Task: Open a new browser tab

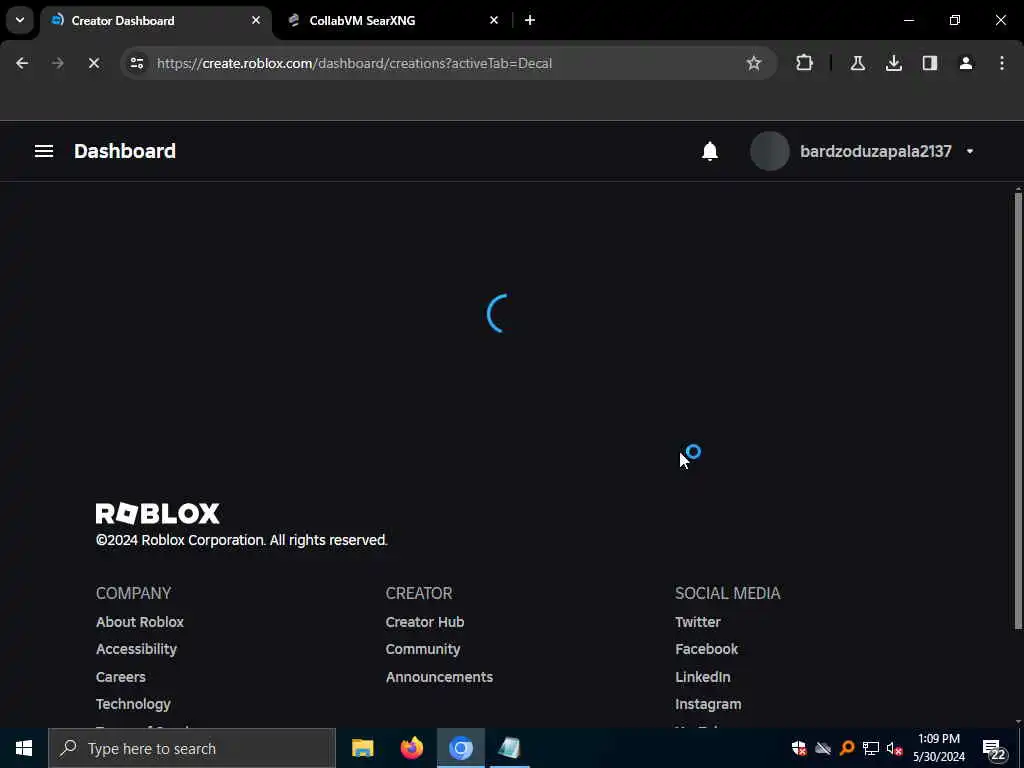Action: 530,20
